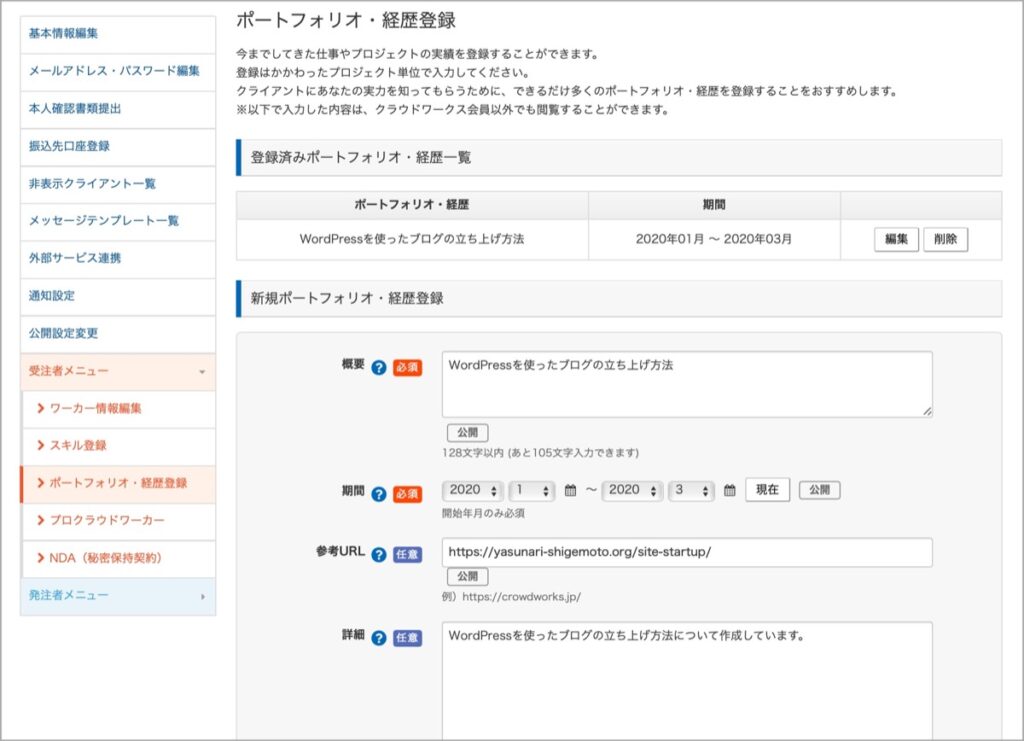
Task: Click the 削除 button for the WordPress entry
Action: click(x=945, y=239)
